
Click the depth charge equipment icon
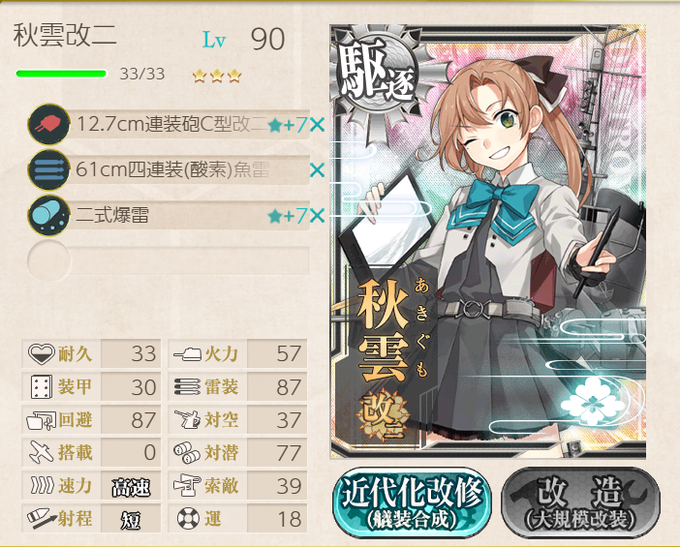click(49, 216)
